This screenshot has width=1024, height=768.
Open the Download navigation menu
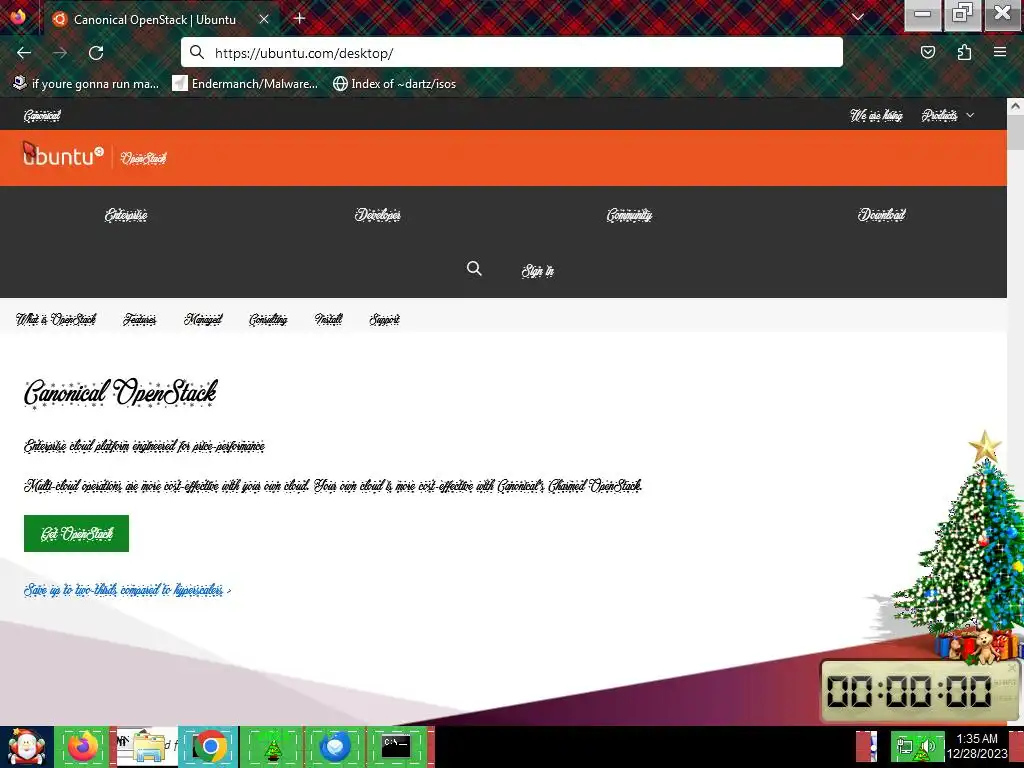(881, 215)
